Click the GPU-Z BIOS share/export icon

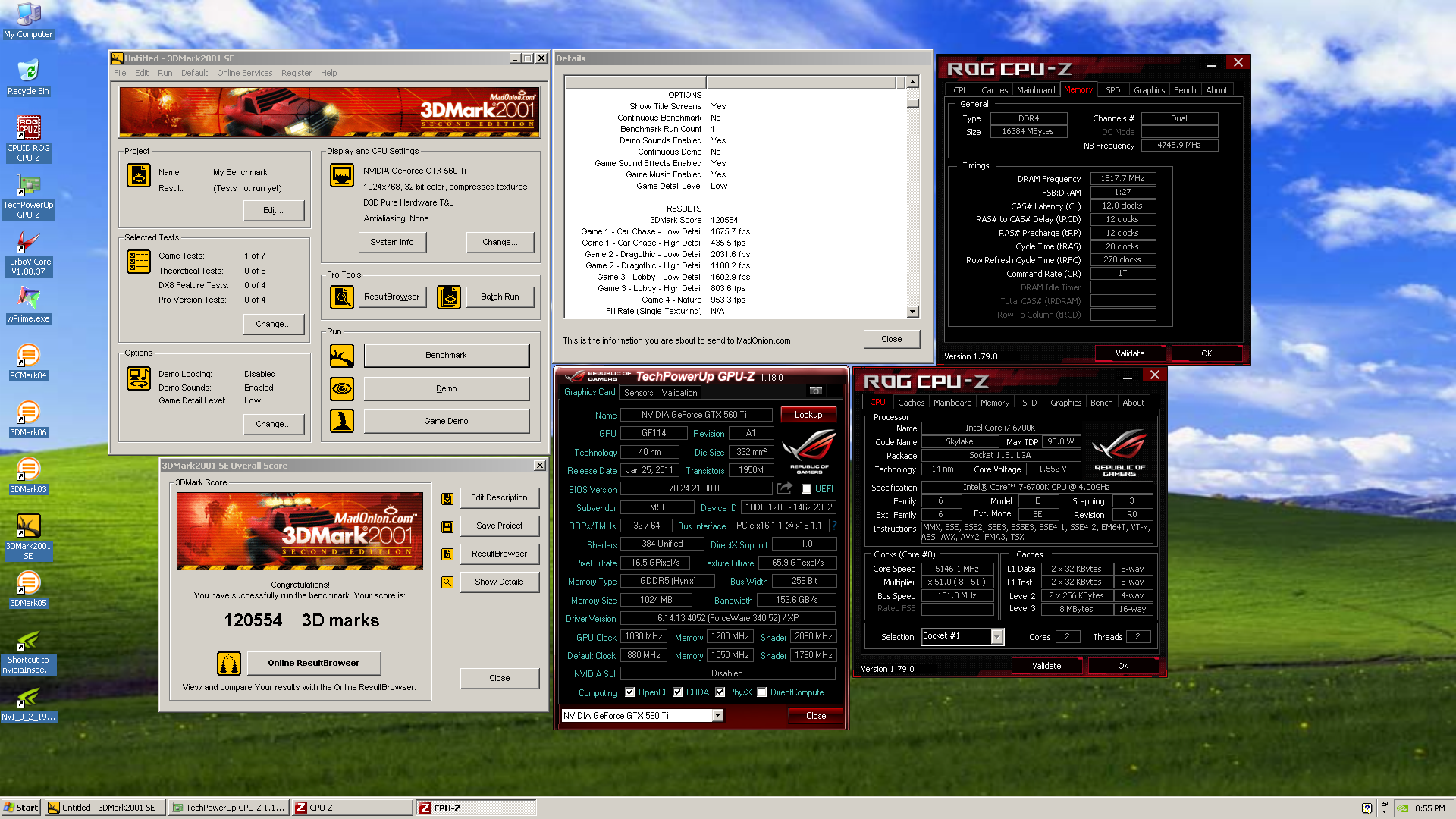click(785, 488)
